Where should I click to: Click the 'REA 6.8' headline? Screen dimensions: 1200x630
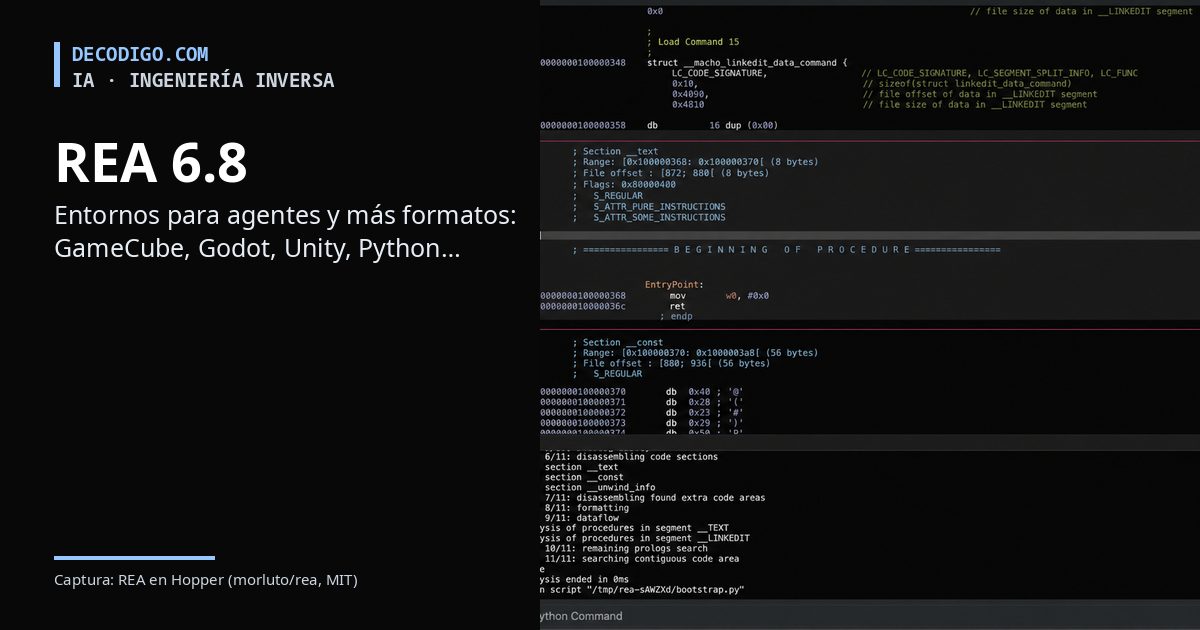(151, 163)
